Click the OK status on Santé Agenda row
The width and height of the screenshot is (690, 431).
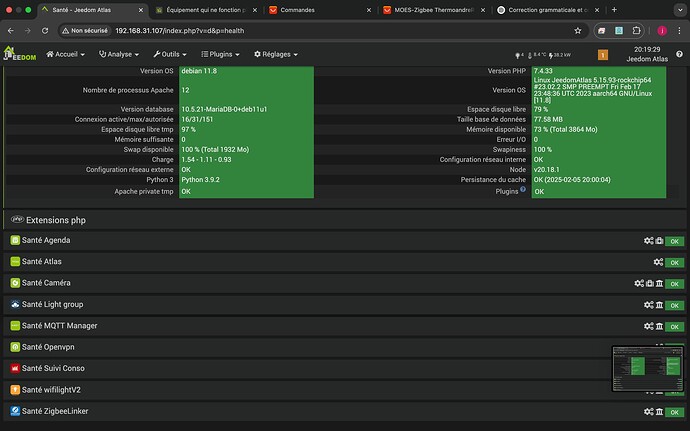(x=674, y=241)
